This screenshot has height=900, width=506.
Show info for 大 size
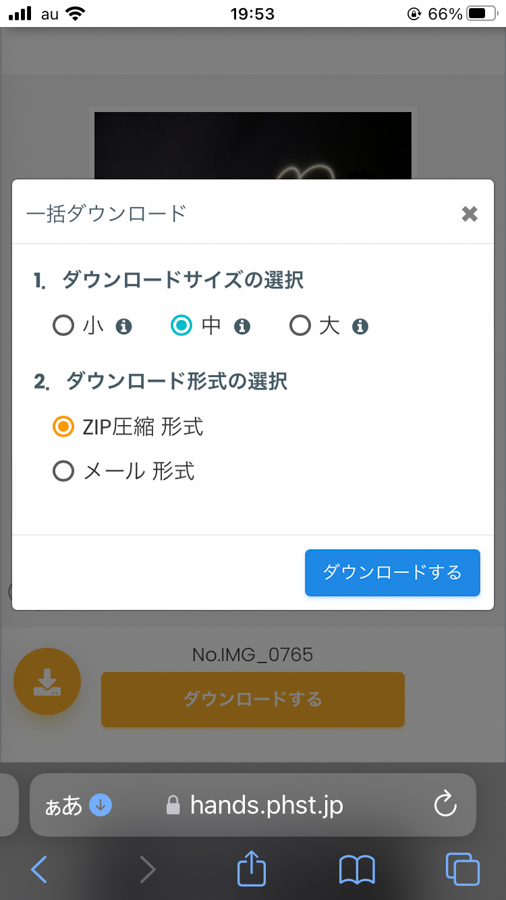[360, 327]
